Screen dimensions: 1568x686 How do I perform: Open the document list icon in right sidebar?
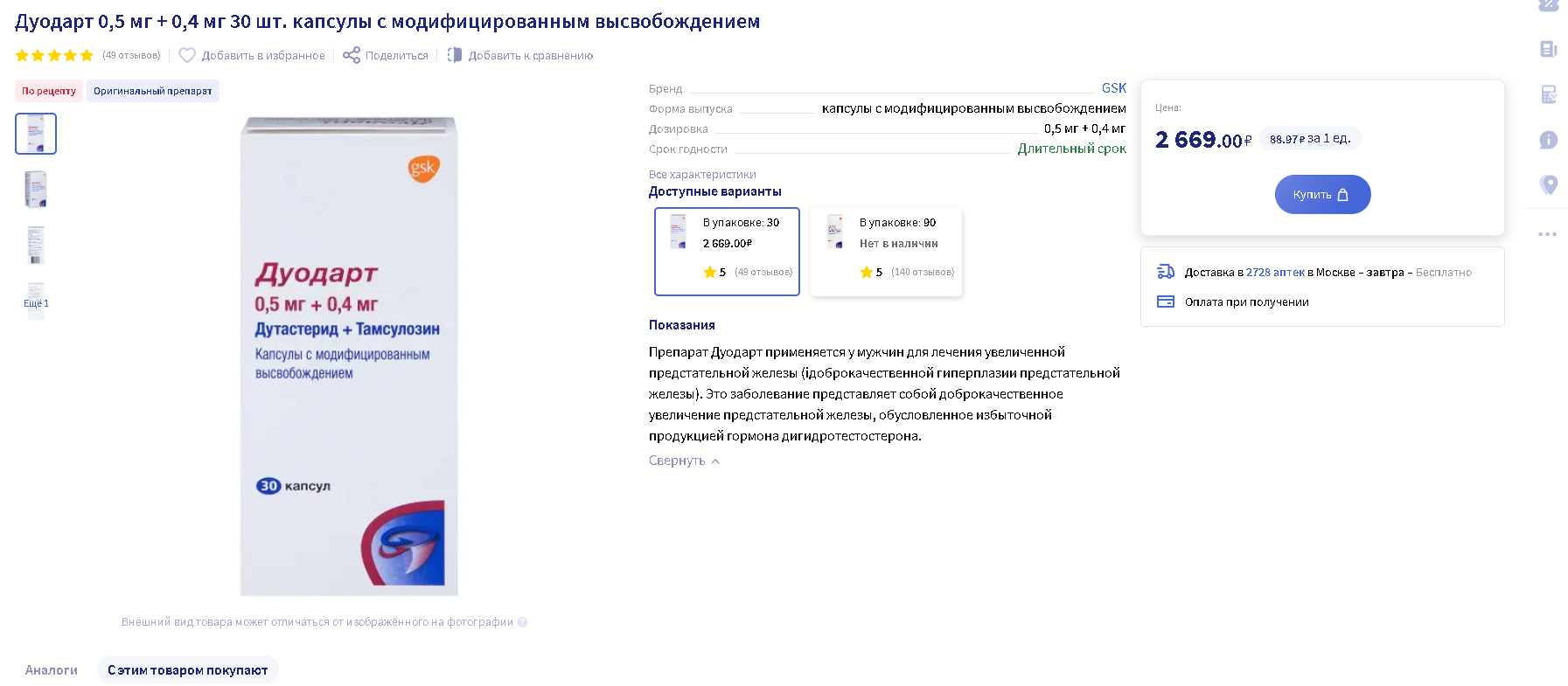pos(1549,49)
